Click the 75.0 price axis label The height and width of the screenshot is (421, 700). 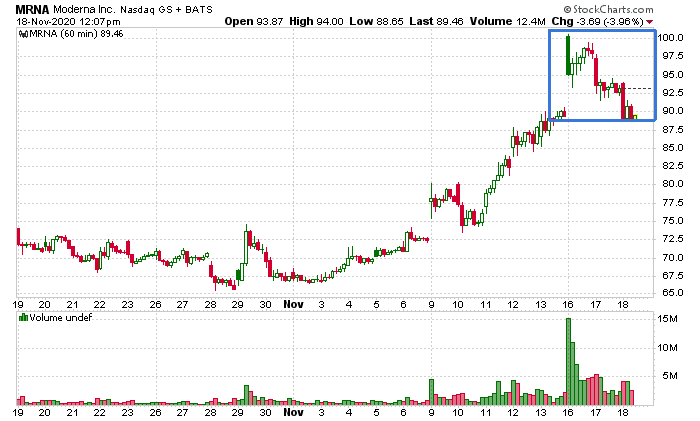(x=673, y=221)
